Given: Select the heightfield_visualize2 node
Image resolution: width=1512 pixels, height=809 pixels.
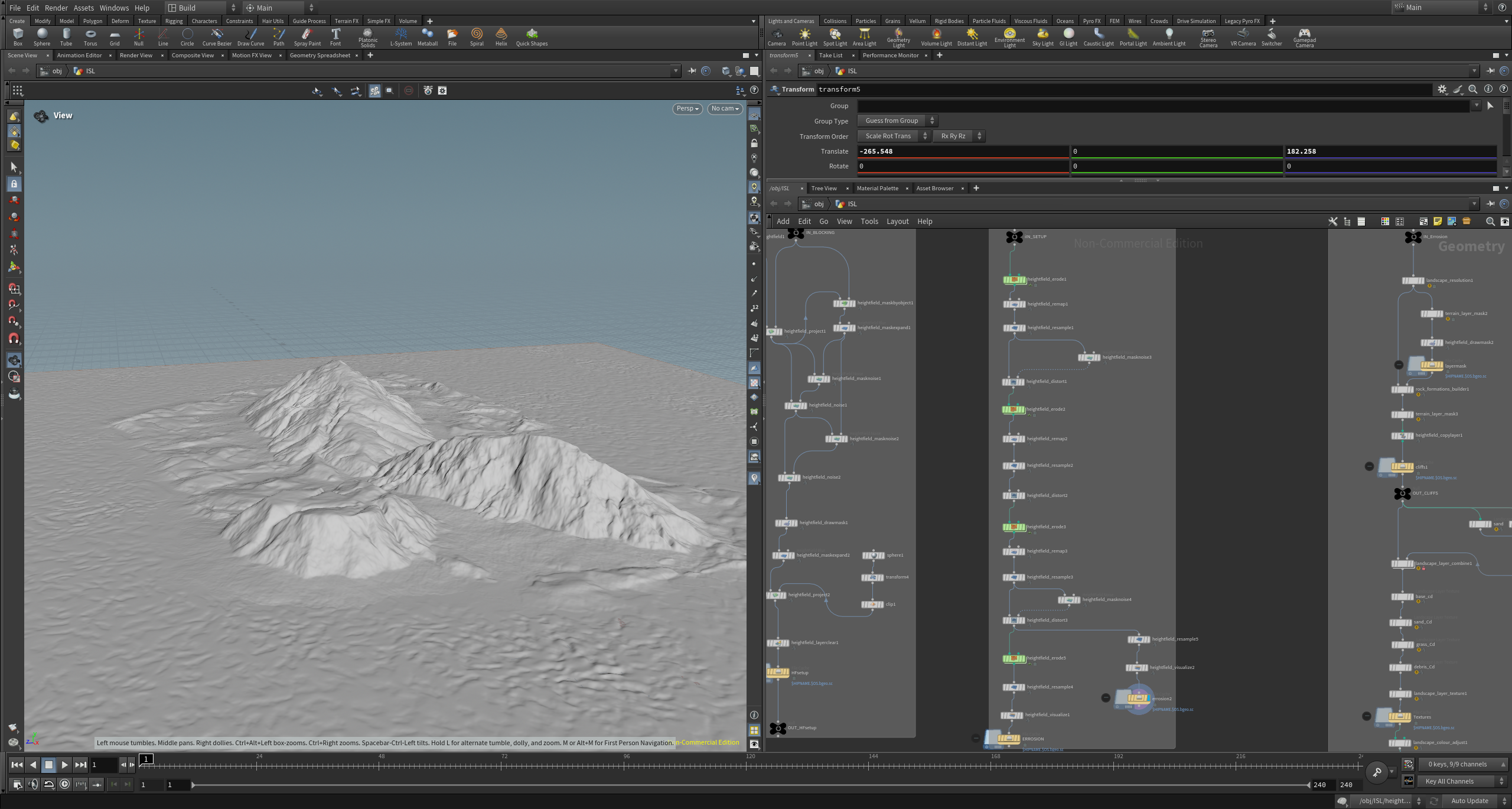Looking at the screenshot, I should pyautogui.click(x=1137, y=668).
